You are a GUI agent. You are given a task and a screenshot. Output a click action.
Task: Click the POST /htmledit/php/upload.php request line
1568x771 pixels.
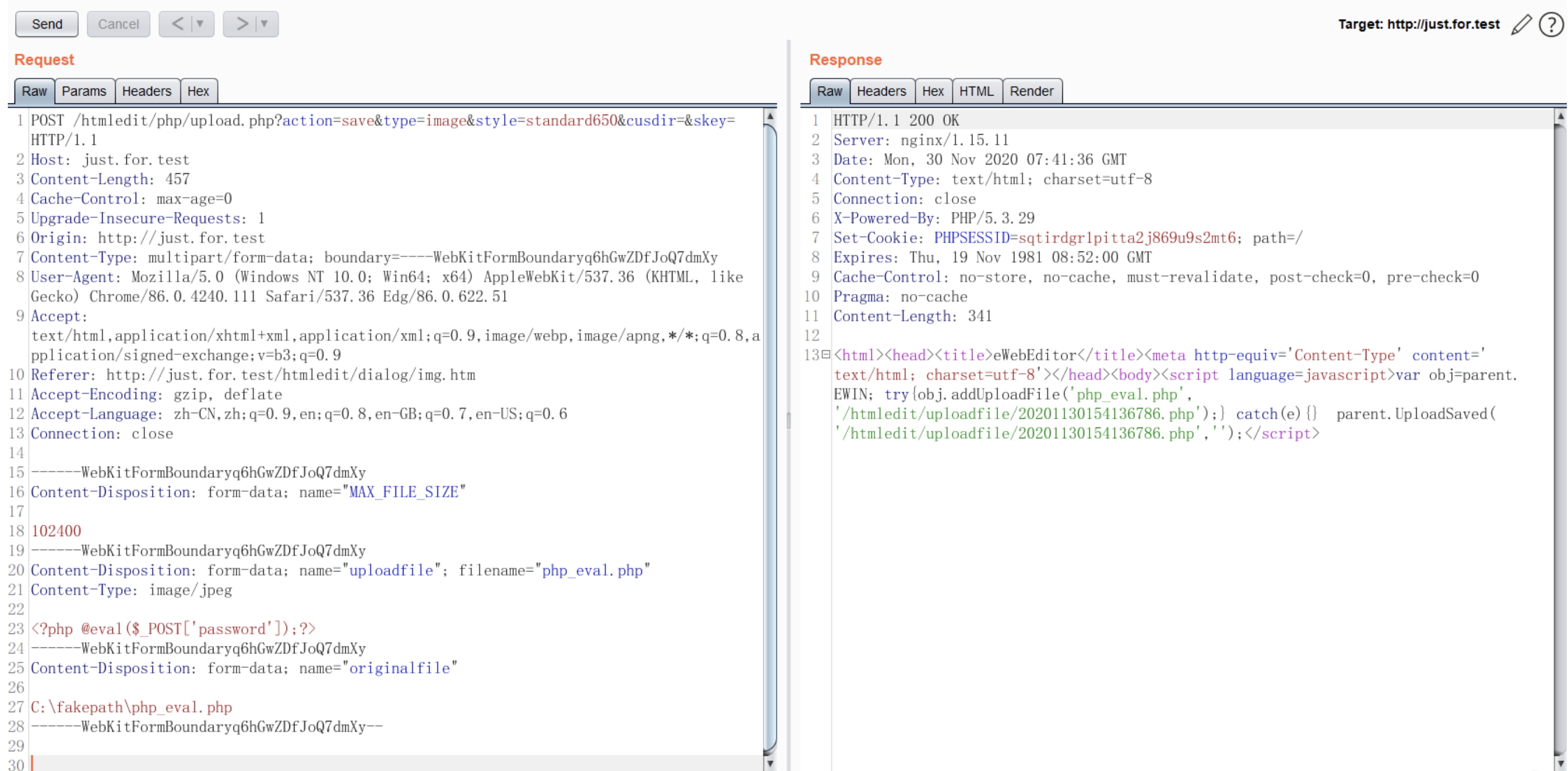point(383,130)
